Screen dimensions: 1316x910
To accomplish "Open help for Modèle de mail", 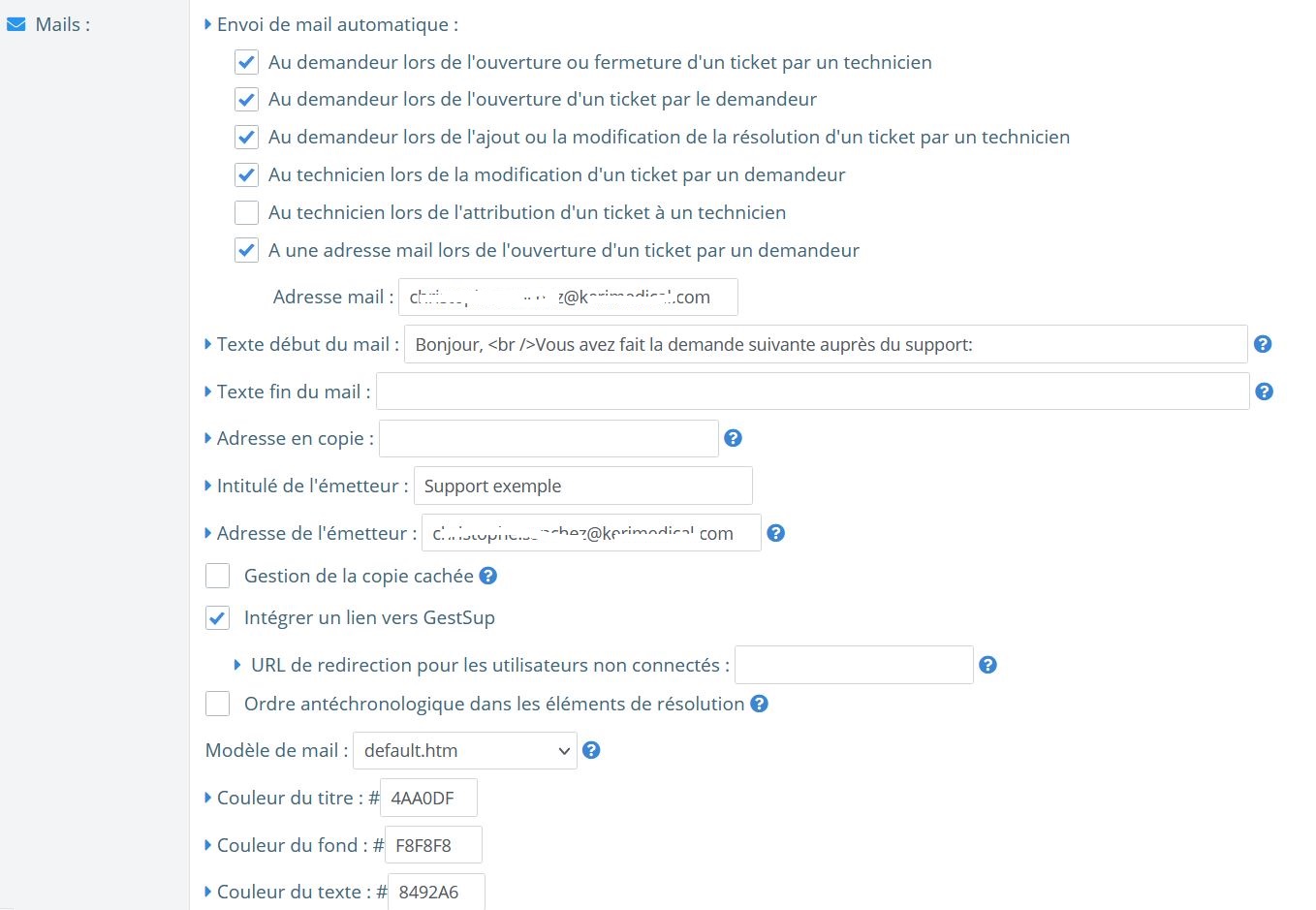I will pyautogui.click(x=591, y=750).
